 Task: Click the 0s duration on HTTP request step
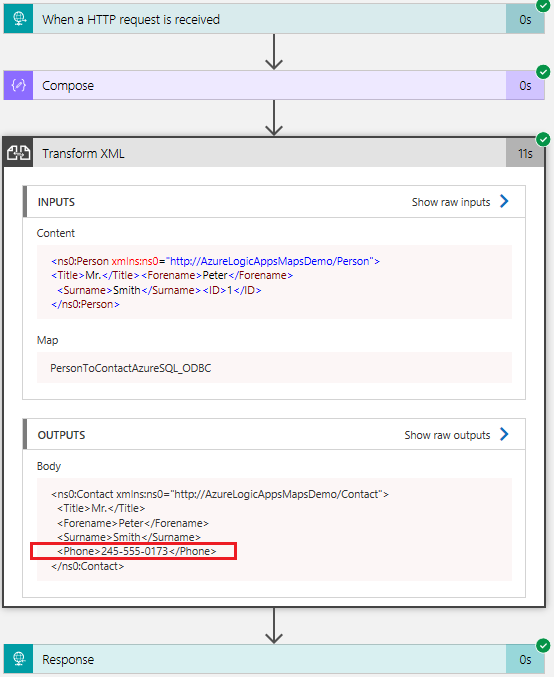[x=525, y=19]
